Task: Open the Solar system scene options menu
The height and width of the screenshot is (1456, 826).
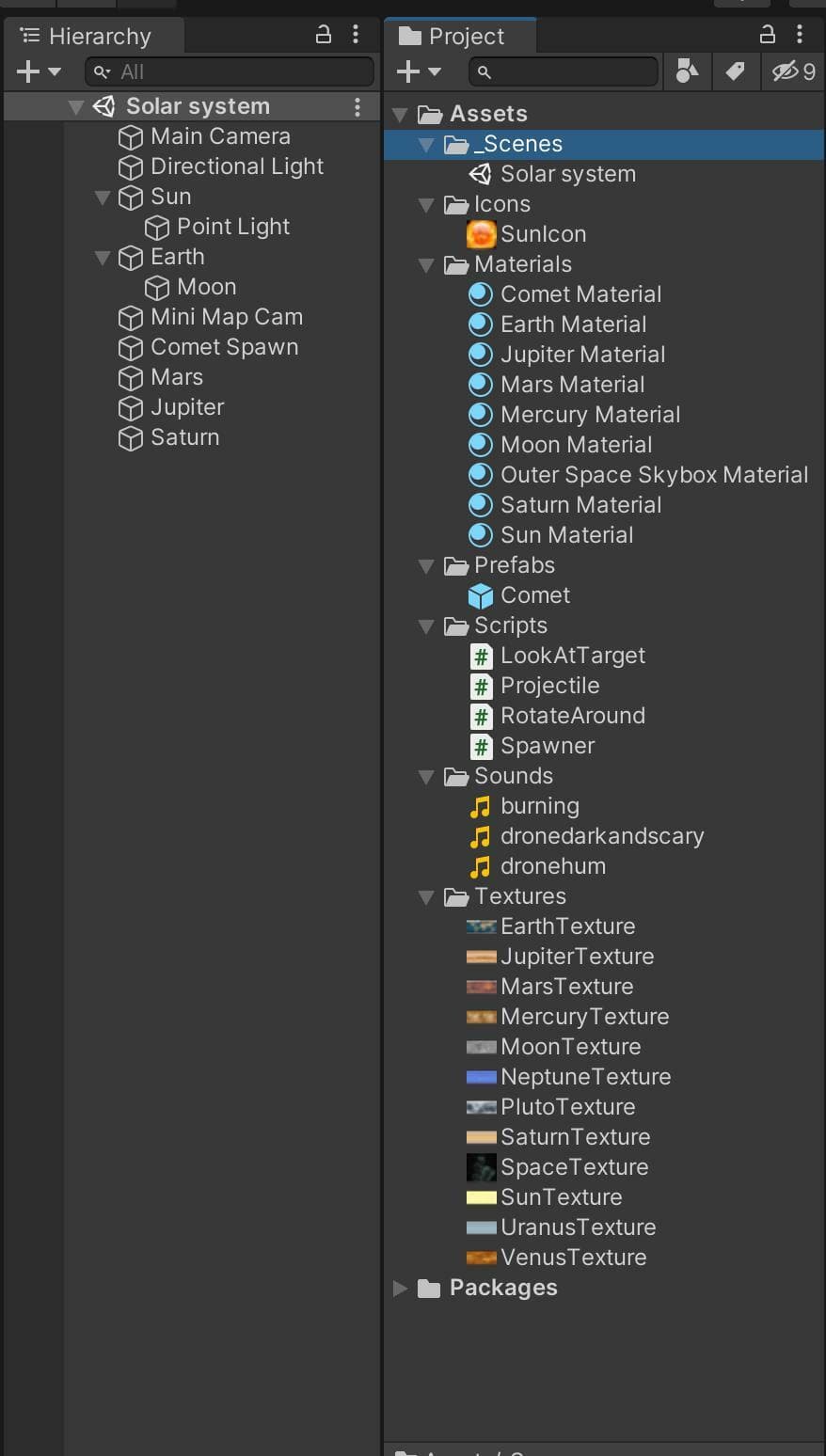Action: [357, 106]
